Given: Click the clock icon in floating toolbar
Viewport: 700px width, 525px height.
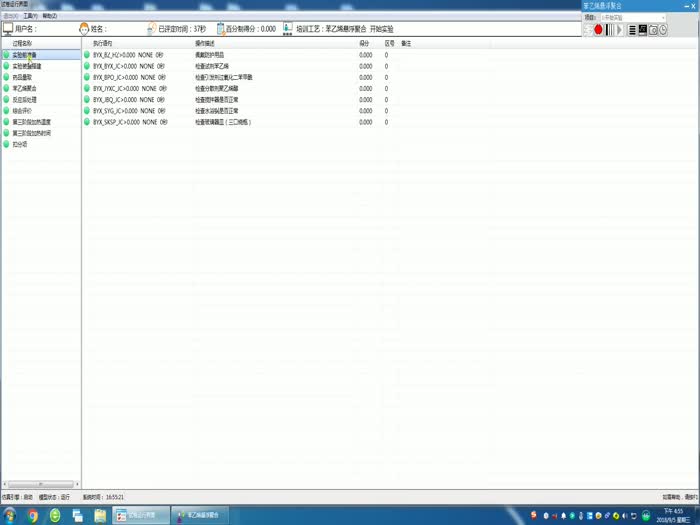Looking at the screenshot, I should click(x=663, y=30).
